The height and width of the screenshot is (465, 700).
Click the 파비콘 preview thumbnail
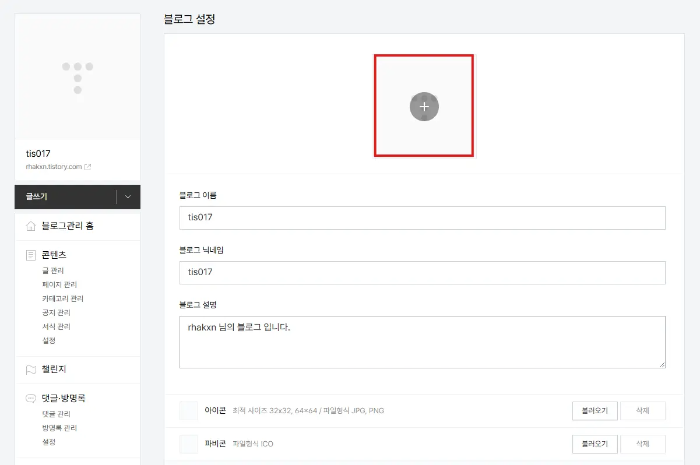[188, 444]
